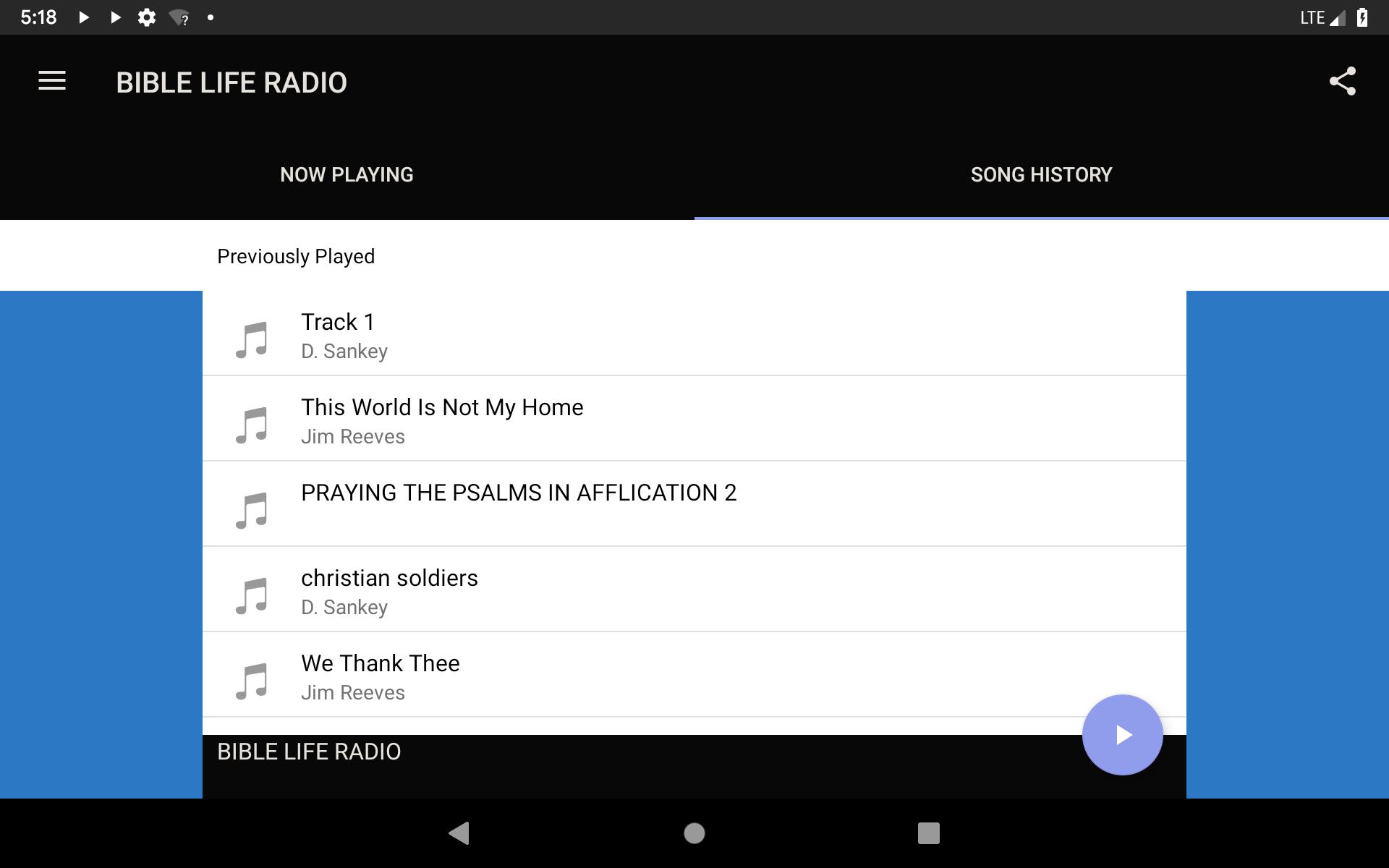Open the hamburger menu

[x=52, y=82]
